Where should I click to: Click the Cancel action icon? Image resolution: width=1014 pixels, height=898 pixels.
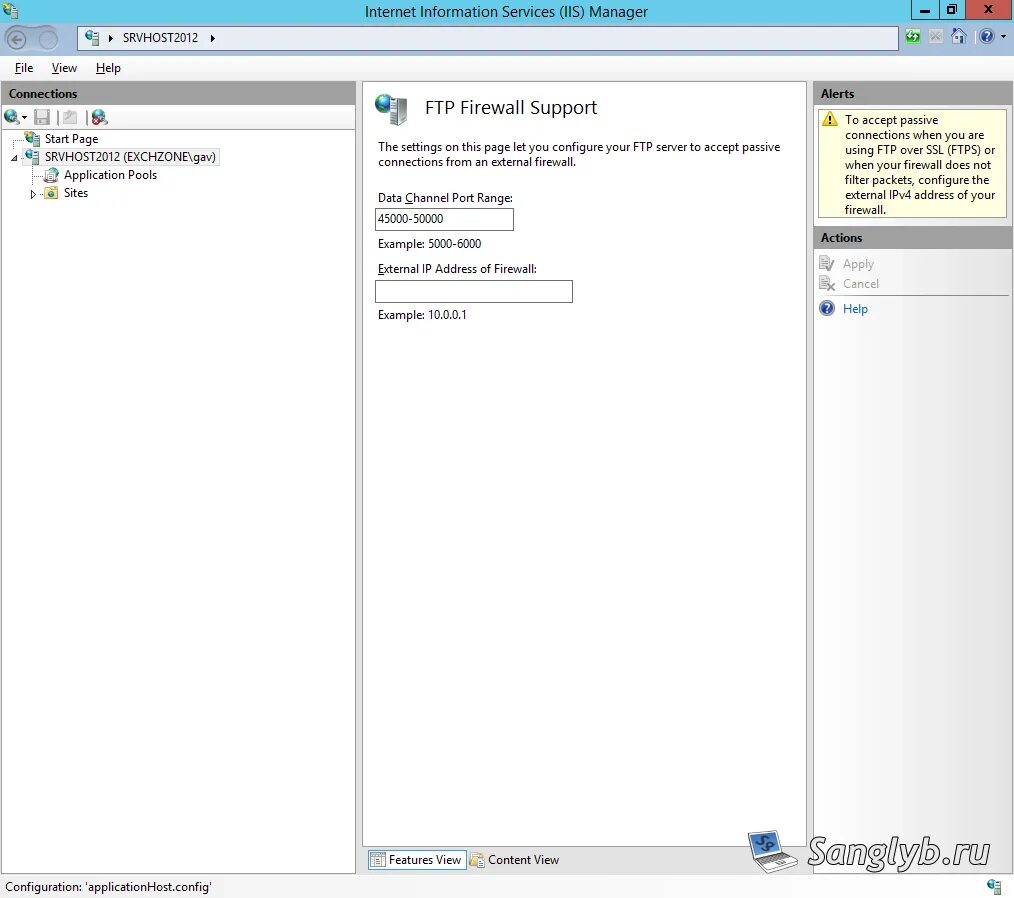pos(827,283)
